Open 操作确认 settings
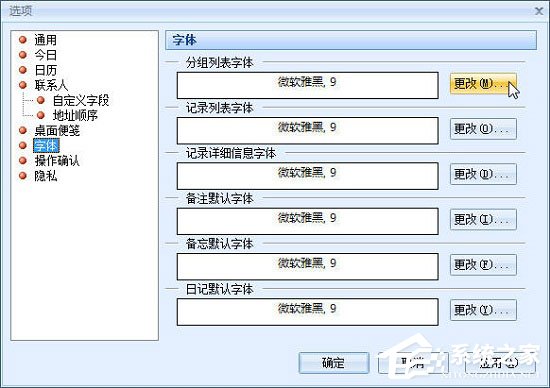550x388 pixels. [57, 161]
